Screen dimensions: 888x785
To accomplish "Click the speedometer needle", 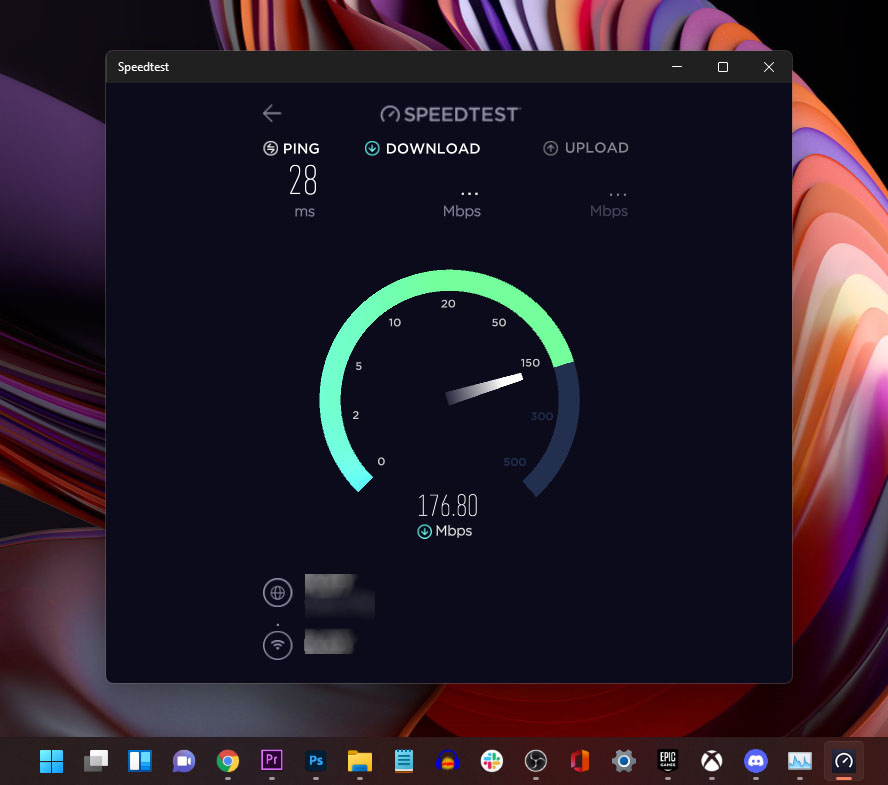I will (x=484, y=389).
